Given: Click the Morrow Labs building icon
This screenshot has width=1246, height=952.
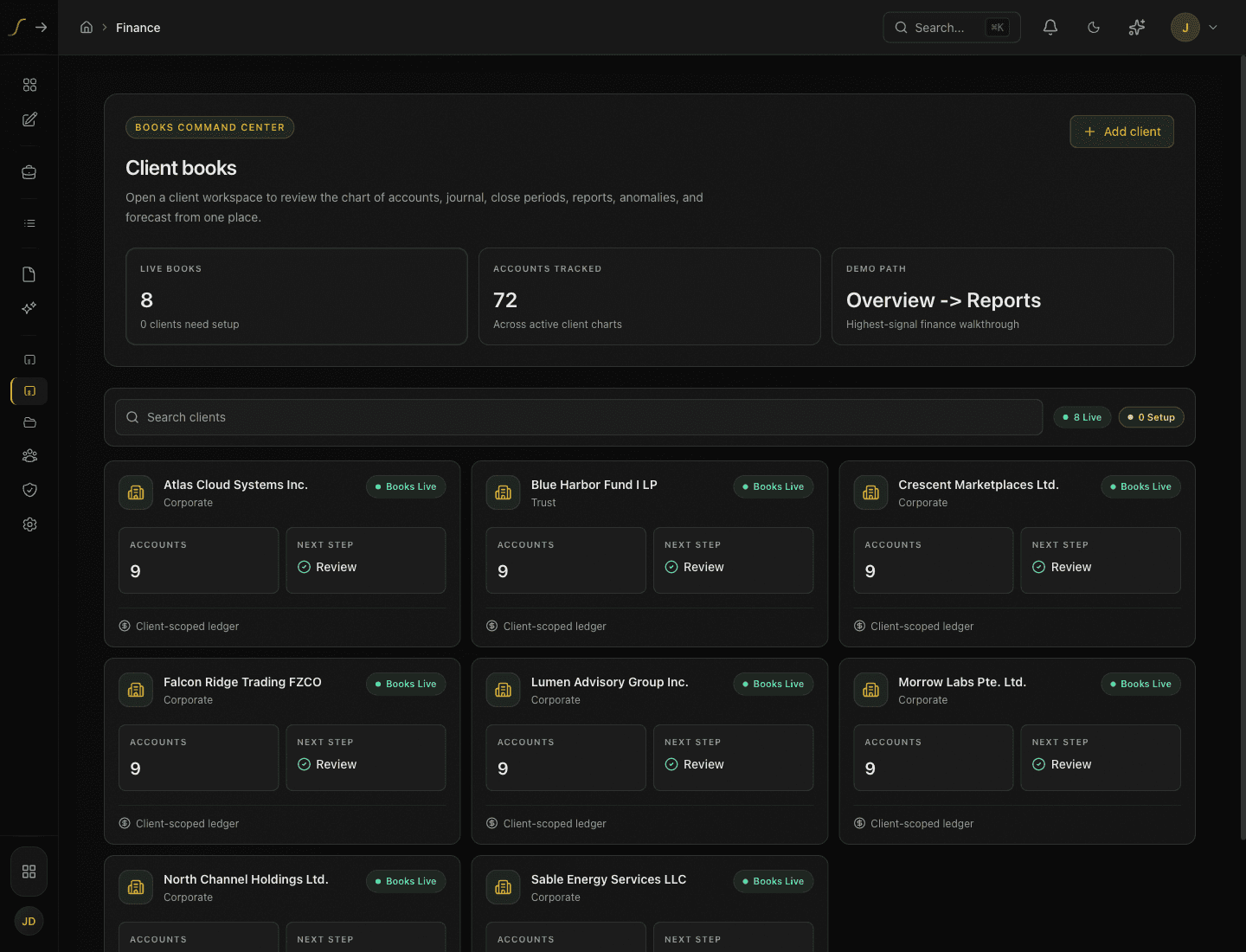Looking at the screenshot, I should click(x=871, y=690).
